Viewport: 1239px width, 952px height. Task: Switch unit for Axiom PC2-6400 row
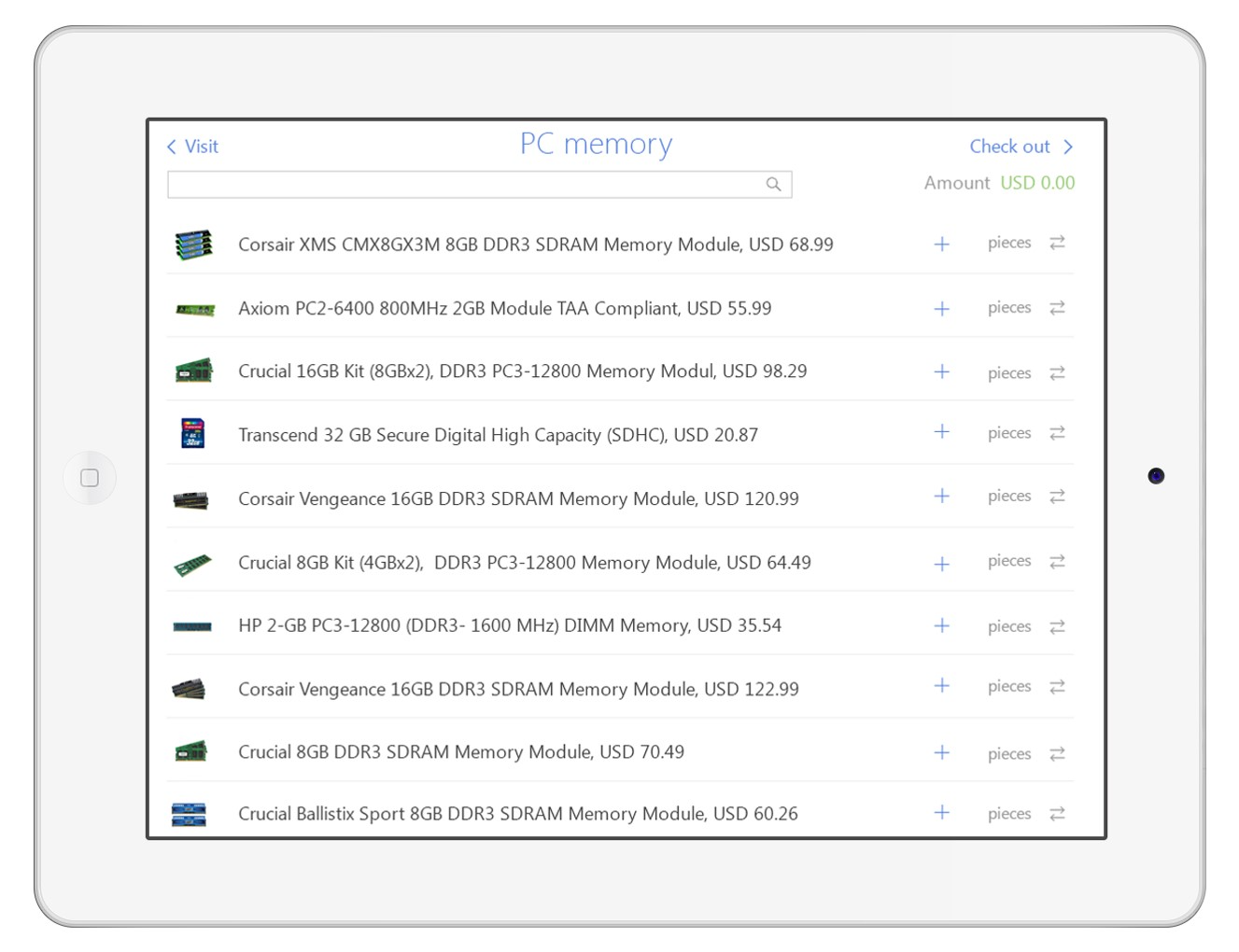(x=1057, y=307)
